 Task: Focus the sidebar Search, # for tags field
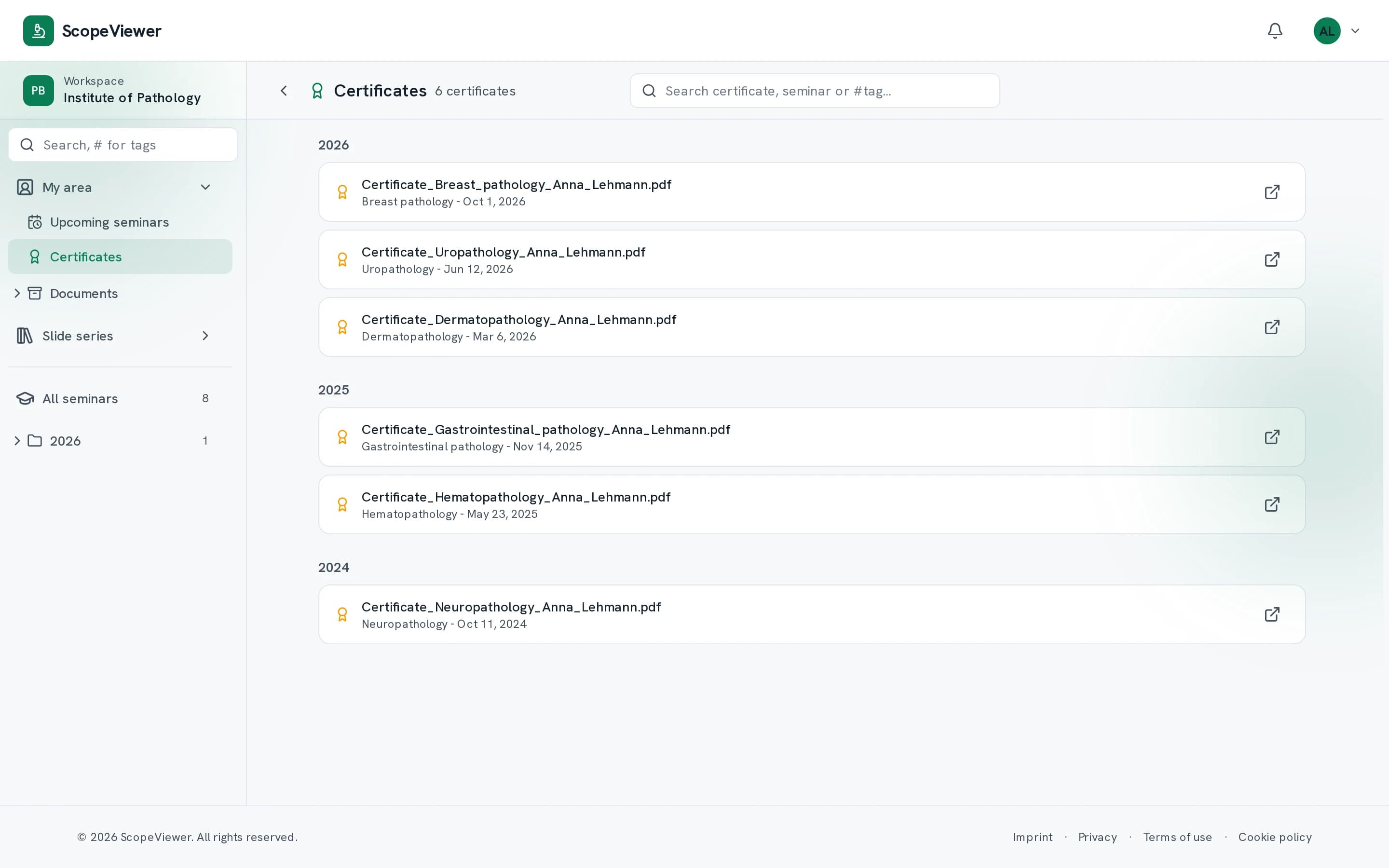pyautogui.click(x=123, y=145)
